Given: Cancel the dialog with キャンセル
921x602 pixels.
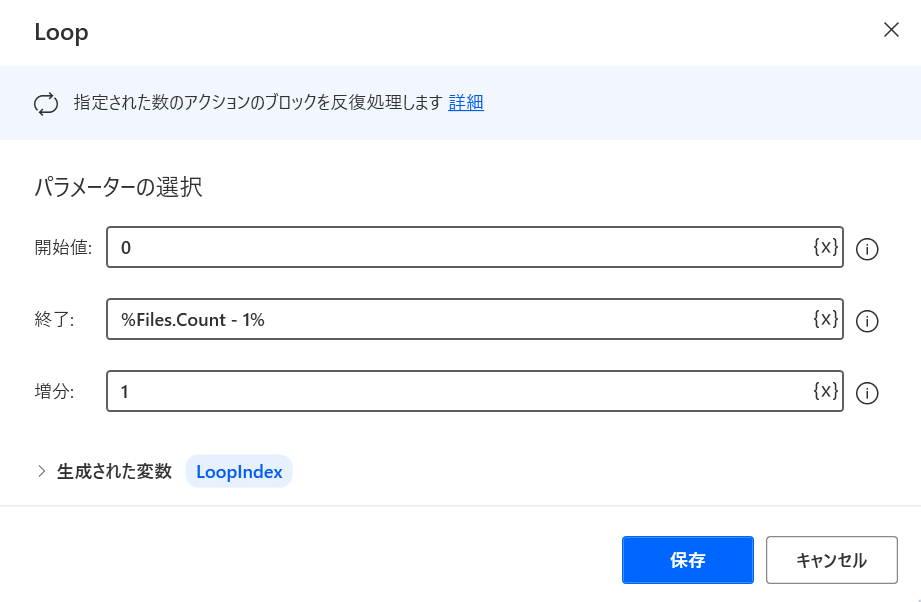Looking at the screenshot, I should [x=831, y=560].
